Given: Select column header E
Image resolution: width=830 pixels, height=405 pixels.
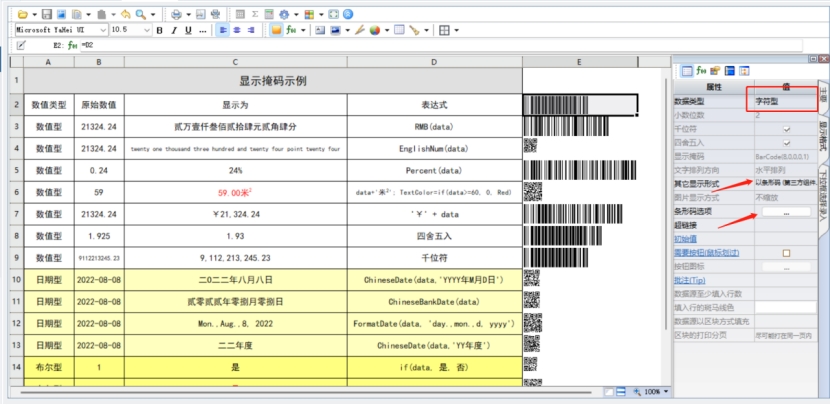Looking at the screenshot, I should 580,62.
